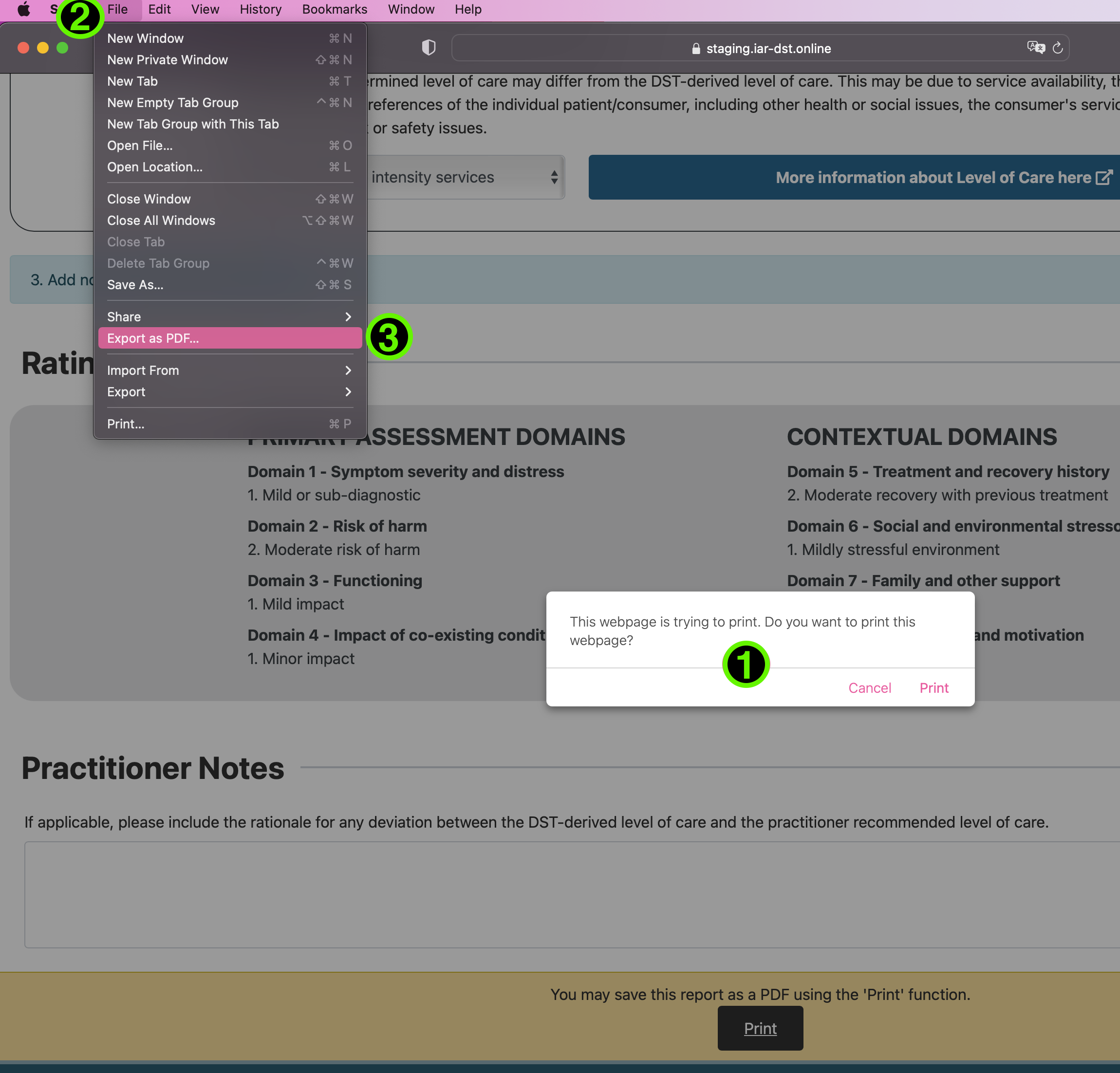Expand the Share submenu
Image resolution: width=1120 pixels, height=1073 pixels.
tap(229, 316)
